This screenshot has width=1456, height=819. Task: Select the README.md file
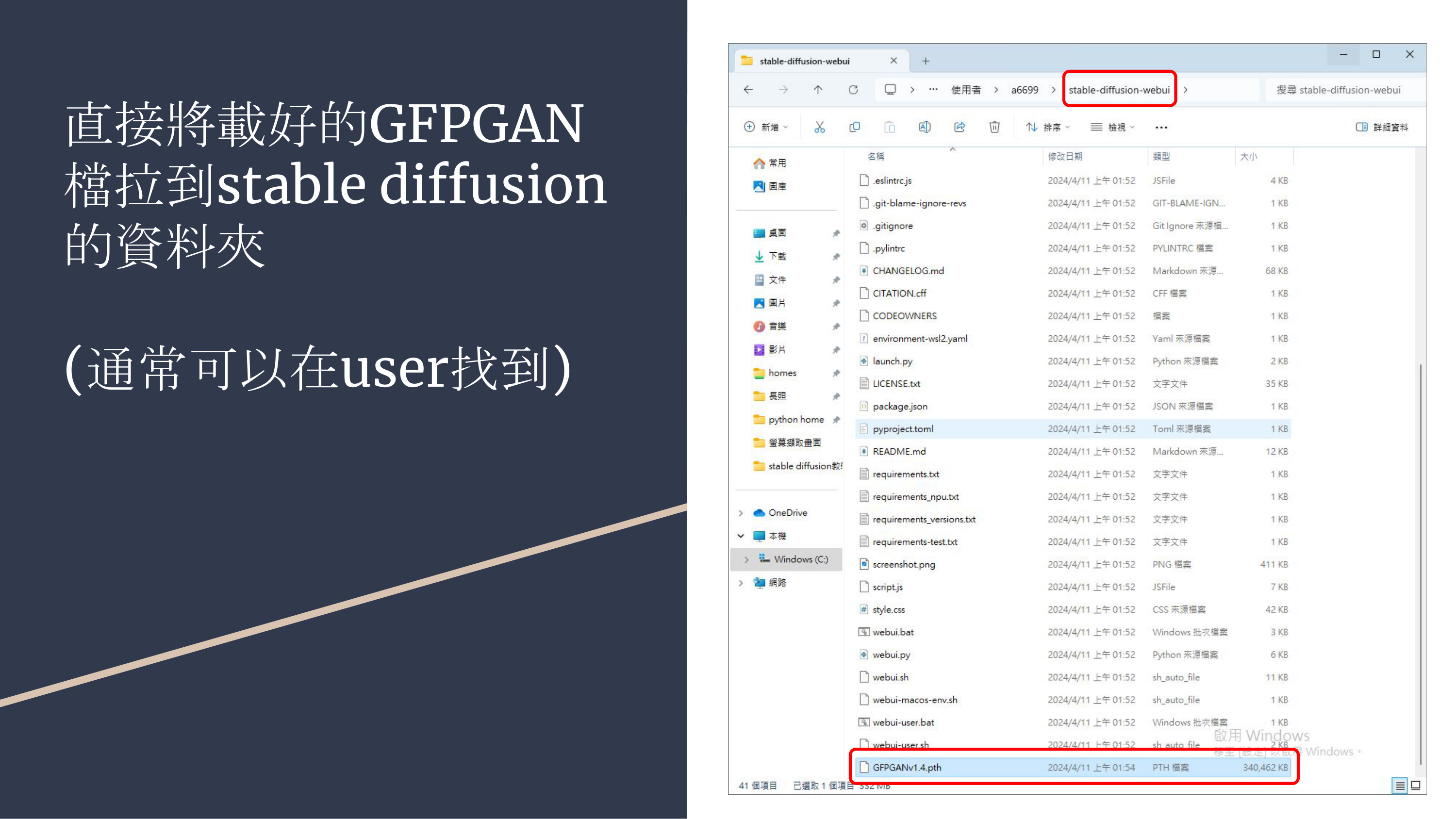[x=1073, y=452]
